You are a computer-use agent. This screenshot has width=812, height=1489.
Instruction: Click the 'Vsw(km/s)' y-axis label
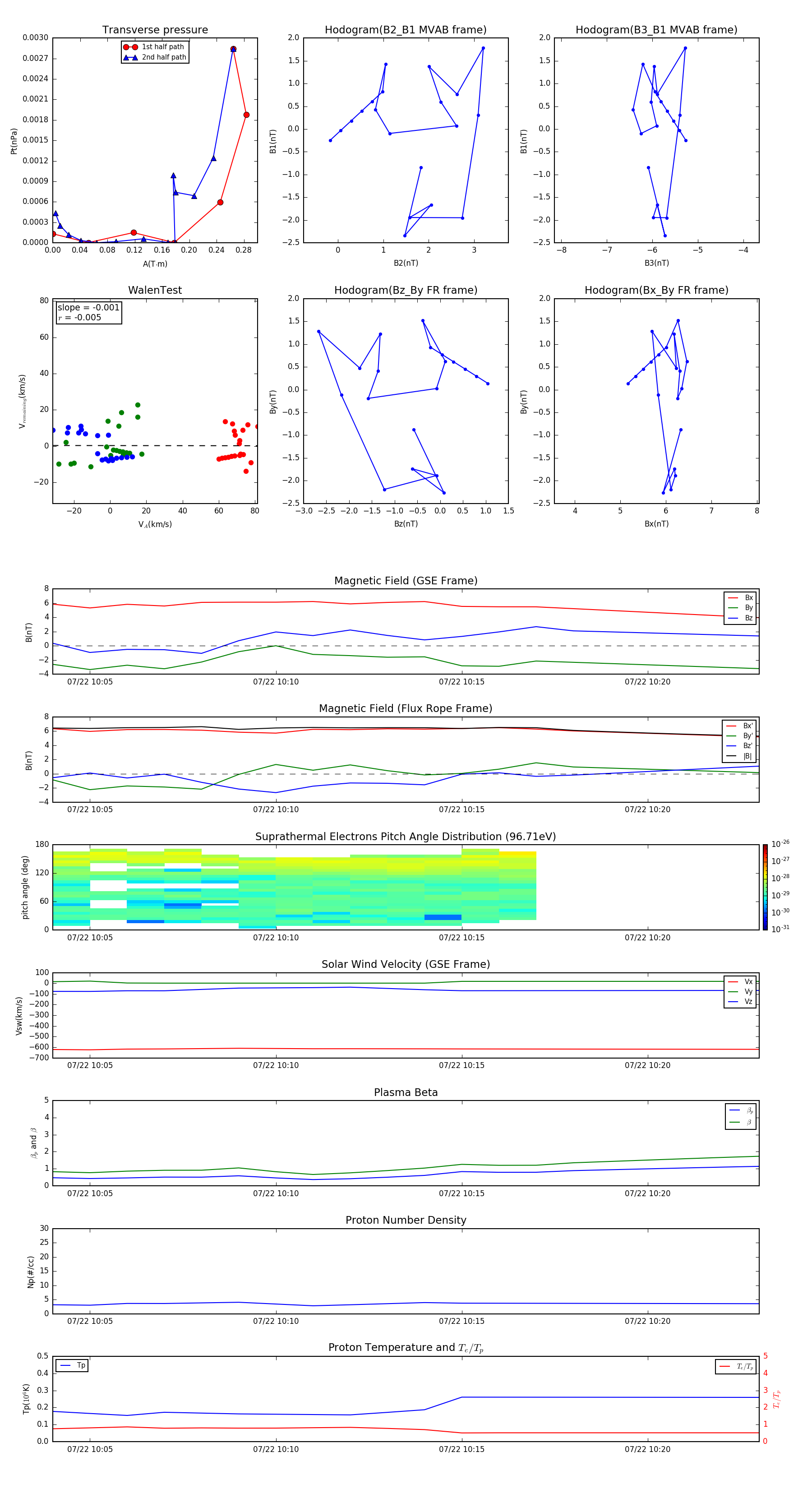[x=19, y=1016]
